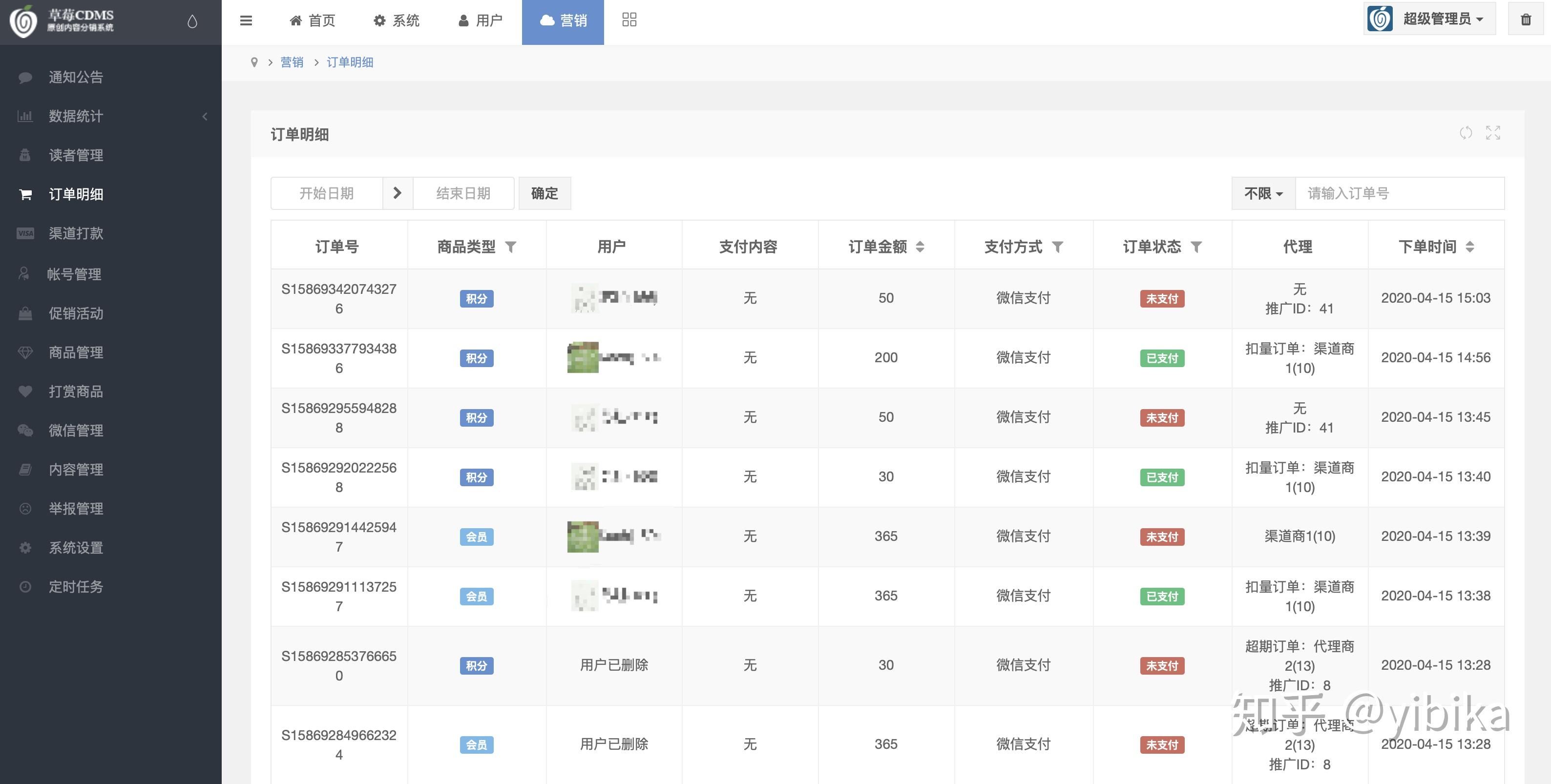The height and width of the screenshot is (784, 1551).
Task: Click the trash icon in the top right
Action: coord(1526,19)
